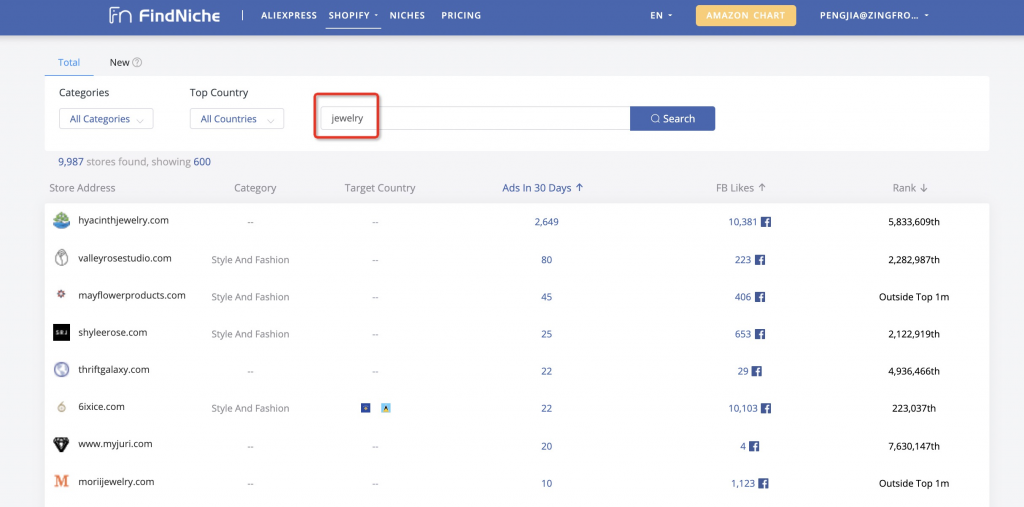
Task: Click the Store Address column header
Action: click(82, 188)
